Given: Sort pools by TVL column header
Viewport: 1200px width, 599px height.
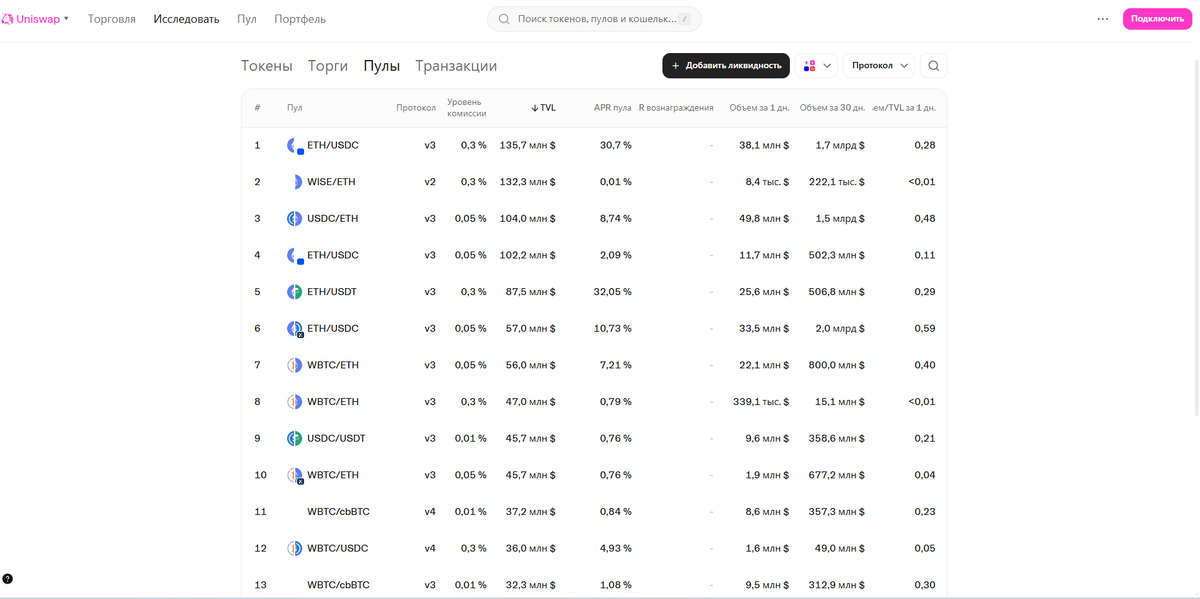Looking at the screenshot, I should (x=543, y=107).
